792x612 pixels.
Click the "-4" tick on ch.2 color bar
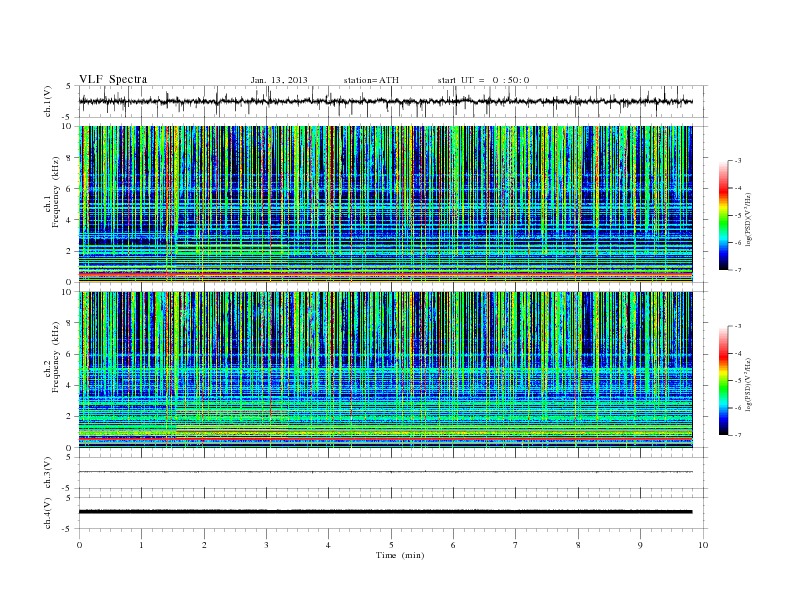[737, 353]
